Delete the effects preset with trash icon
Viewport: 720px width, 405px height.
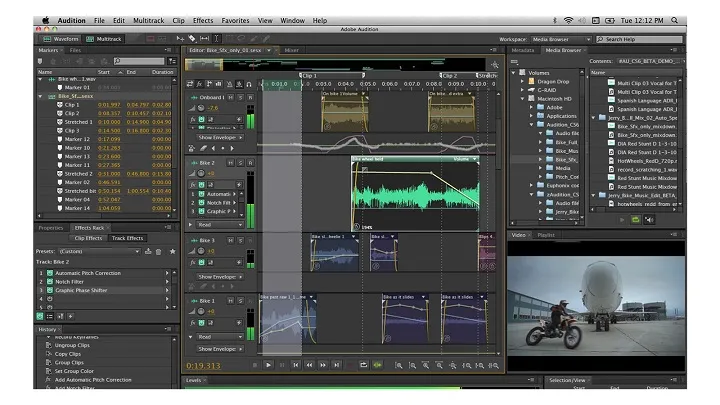point(157,251)
